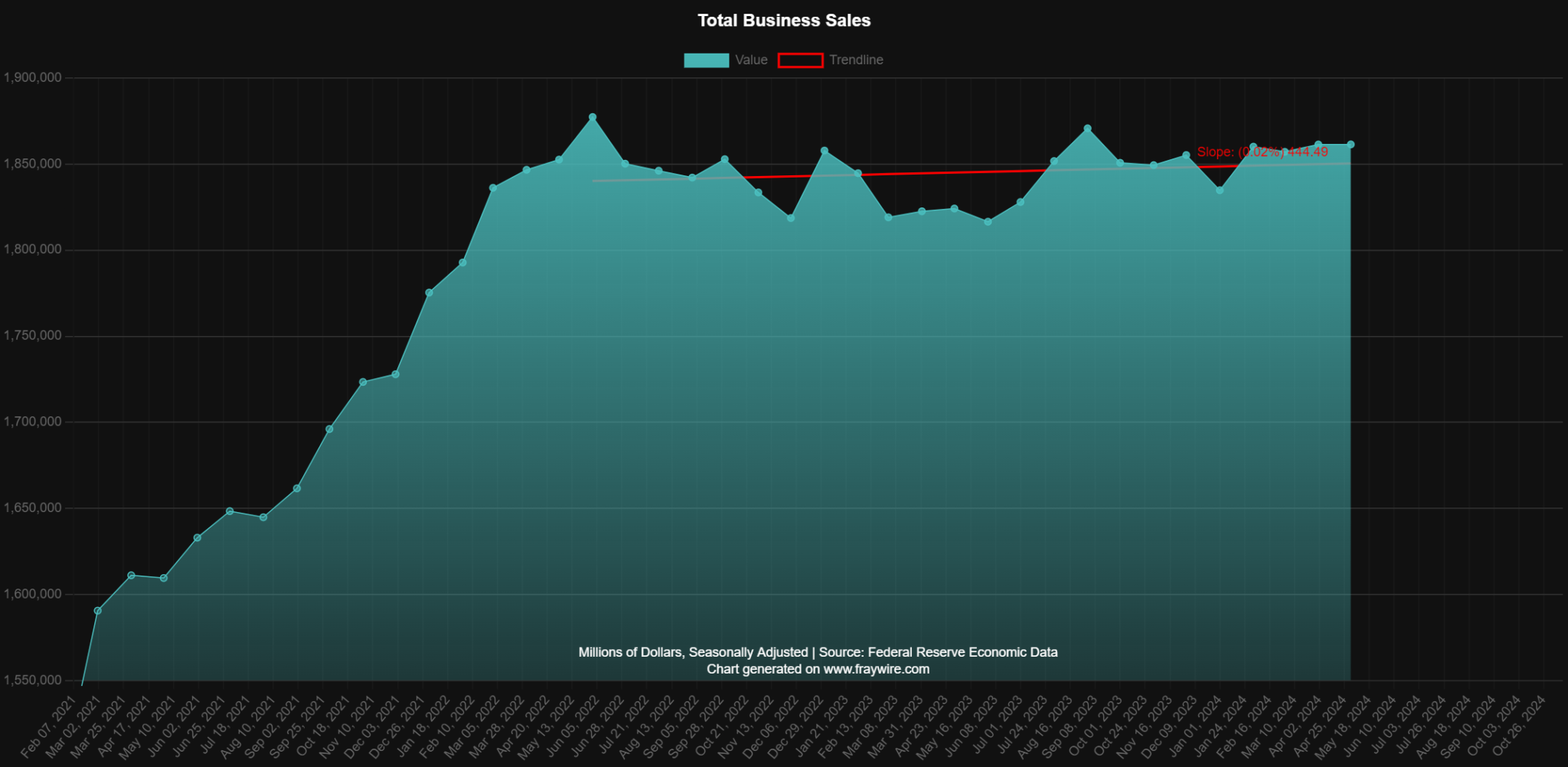Viewport: 1568px width, 767px height.
Task: Click the red slope annotation text
Action: click(1263, 152)
